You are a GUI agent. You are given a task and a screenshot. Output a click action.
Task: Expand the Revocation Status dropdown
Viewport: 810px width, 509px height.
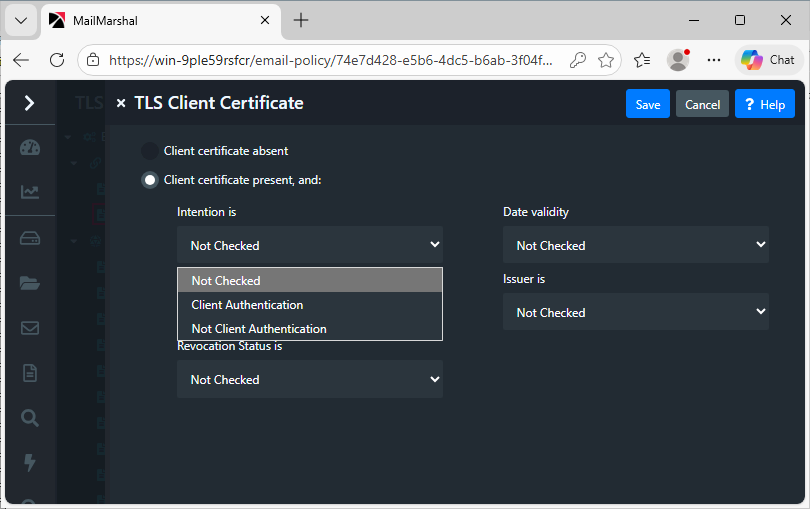click(x=309, y=379)
